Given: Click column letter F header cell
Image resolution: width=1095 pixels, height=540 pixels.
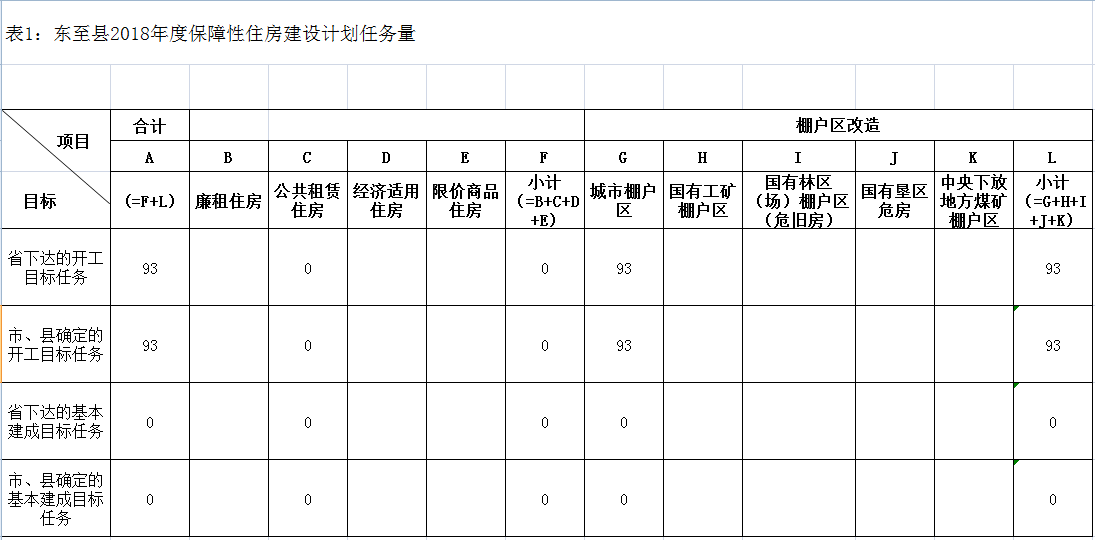Looking at the screenshot, I should (x=545, y=157).
